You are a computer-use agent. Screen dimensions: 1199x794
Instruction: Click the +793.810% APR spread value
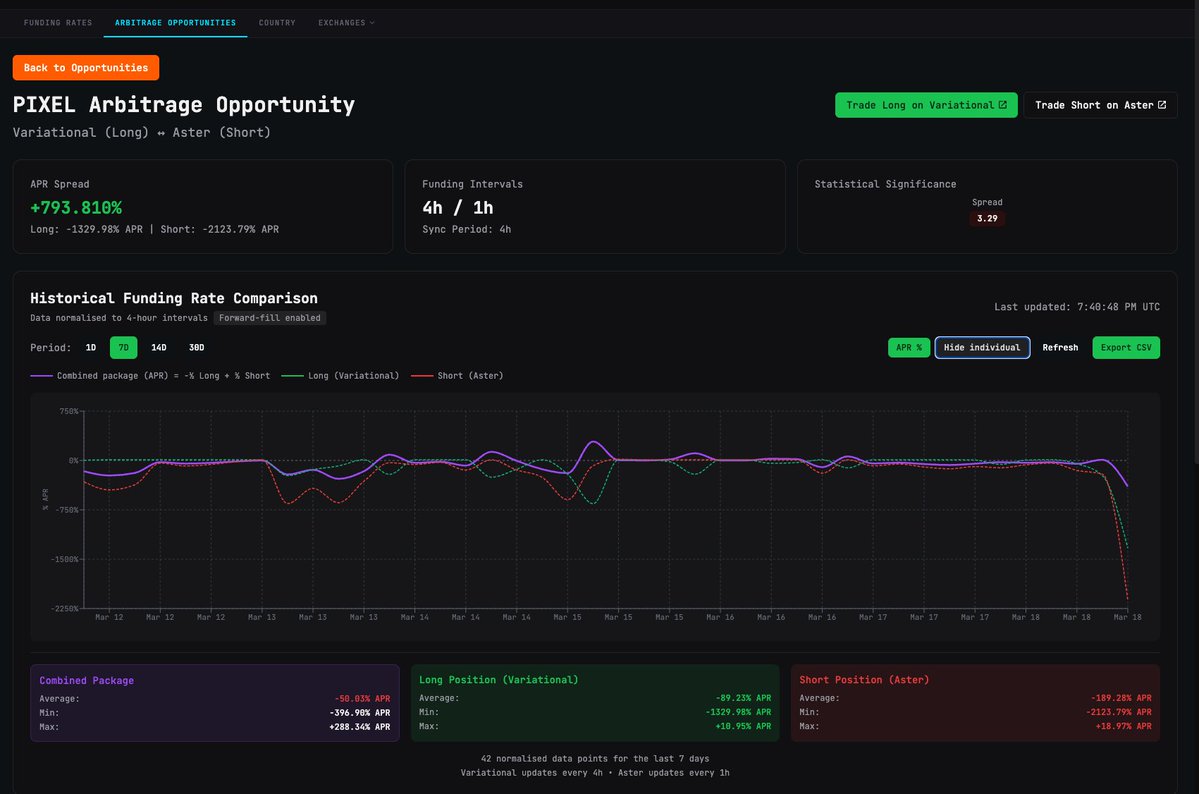(x=76, y=208)
